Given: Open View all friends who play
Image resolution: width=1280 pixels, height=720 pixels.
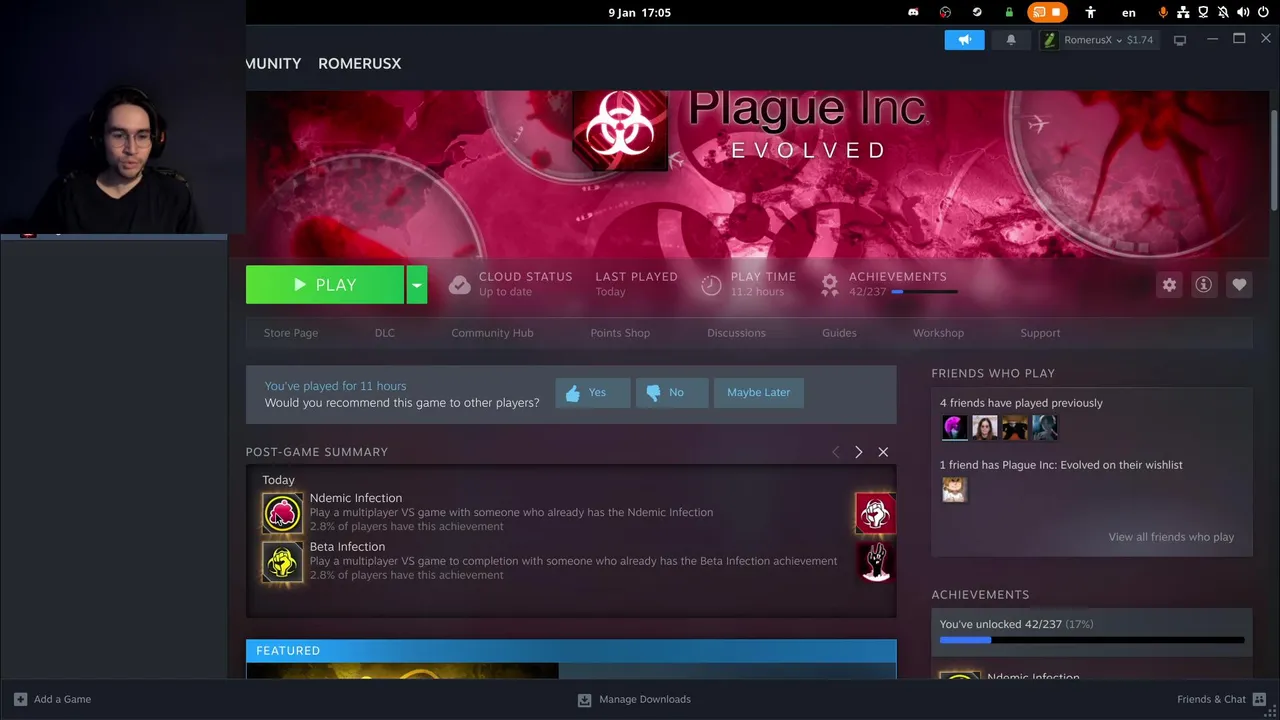Looking at the screenshot, I should (1171, 537).
